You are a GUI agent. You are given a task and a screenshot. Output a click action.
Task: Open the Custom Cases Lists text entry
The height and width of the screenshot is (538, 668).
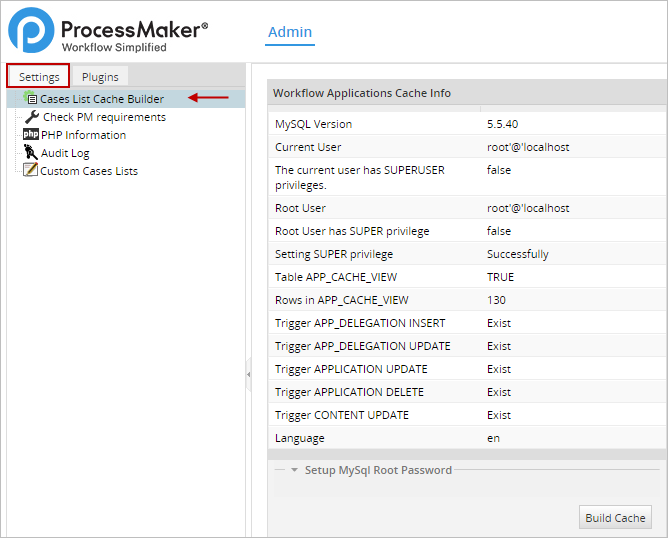89,171
